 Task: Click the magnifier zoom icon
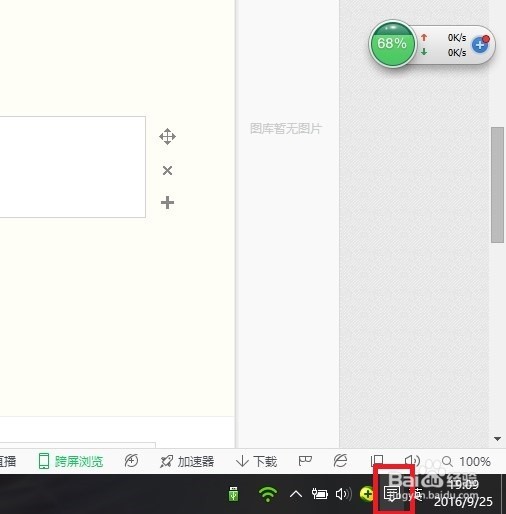447,461
